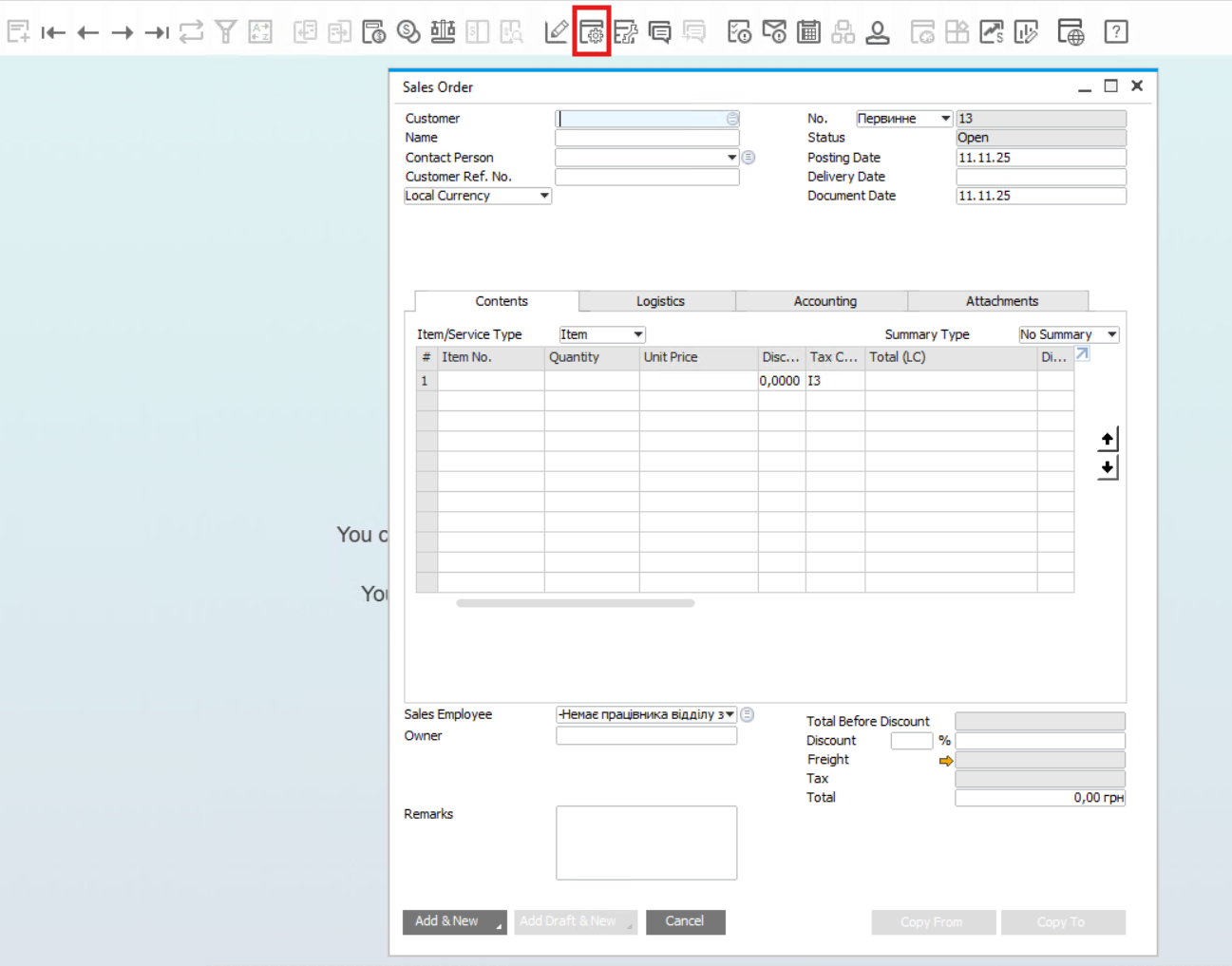Open the Accounting tab
The image size is (1232, 966).
(x=824, y=301)
